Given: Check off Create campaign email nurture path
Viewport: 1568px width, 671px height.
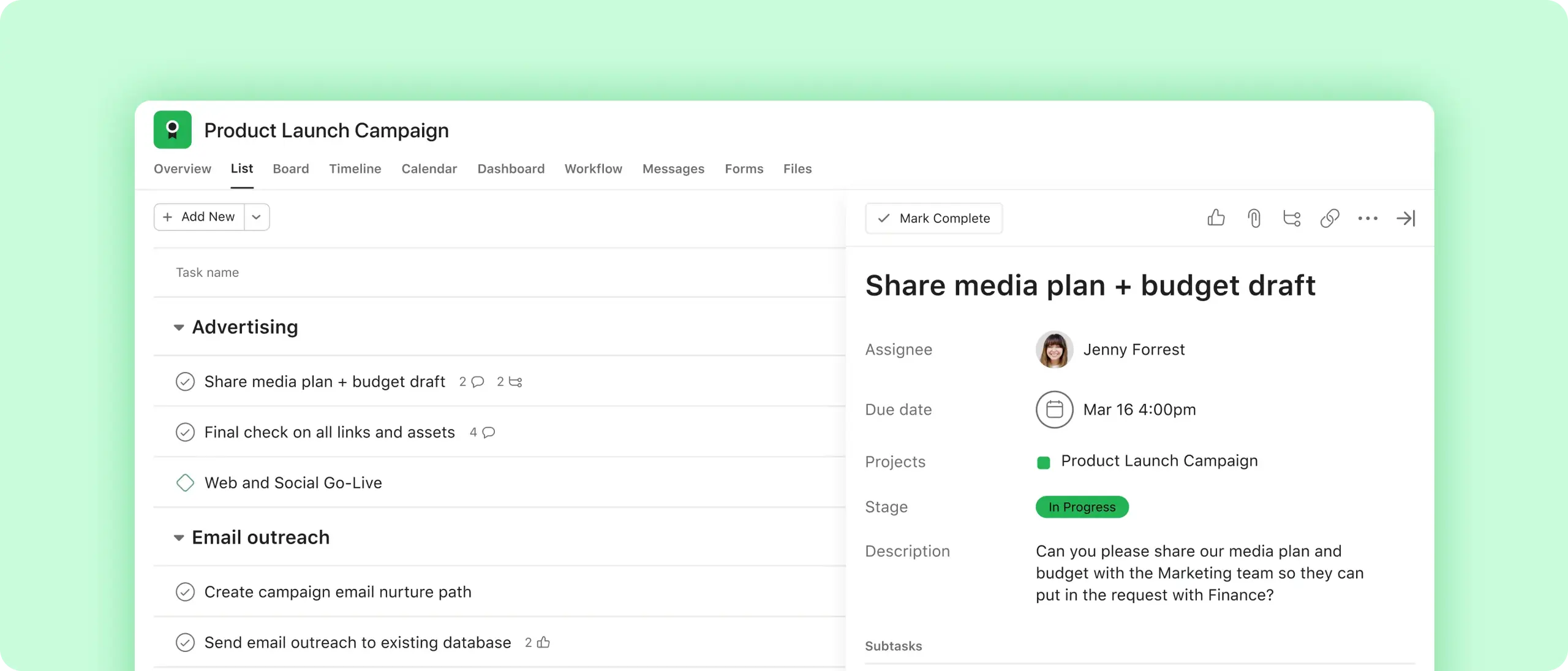Looking at the screenshot, I should pyautogui.click(x=185, y=592).
